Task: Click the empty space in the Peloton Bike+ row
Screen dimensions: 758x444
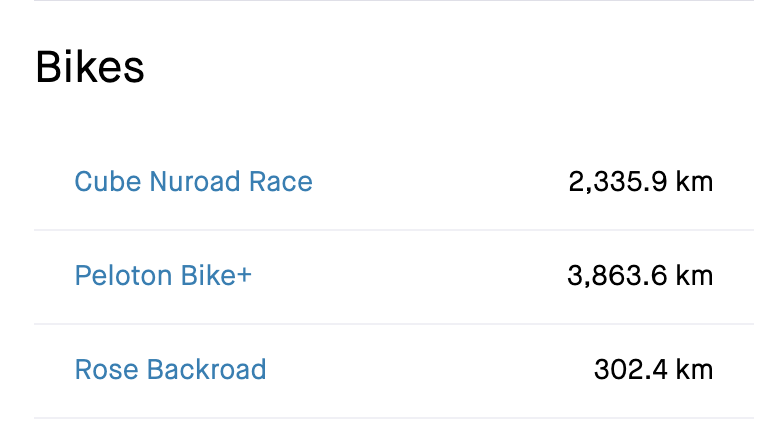Action: [x=408, y=276]
